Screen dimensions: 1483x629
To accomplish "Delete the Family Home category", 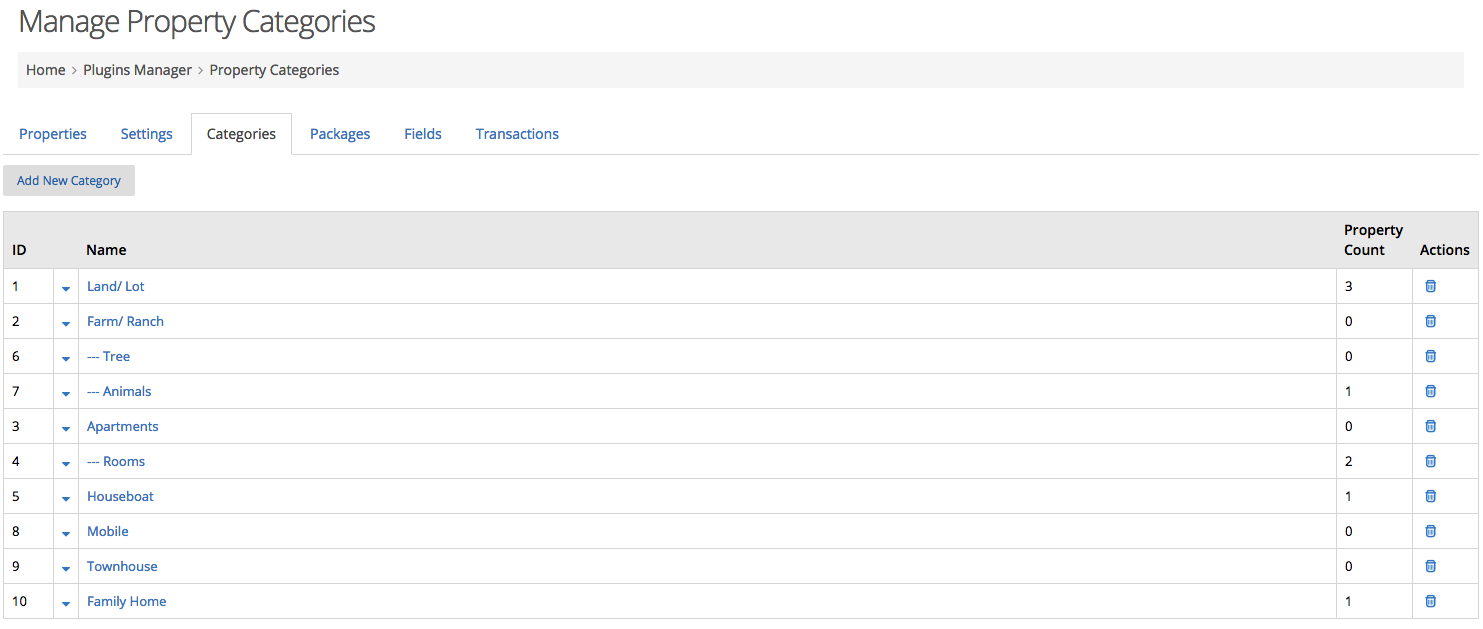I will (x=1430, y=601).
